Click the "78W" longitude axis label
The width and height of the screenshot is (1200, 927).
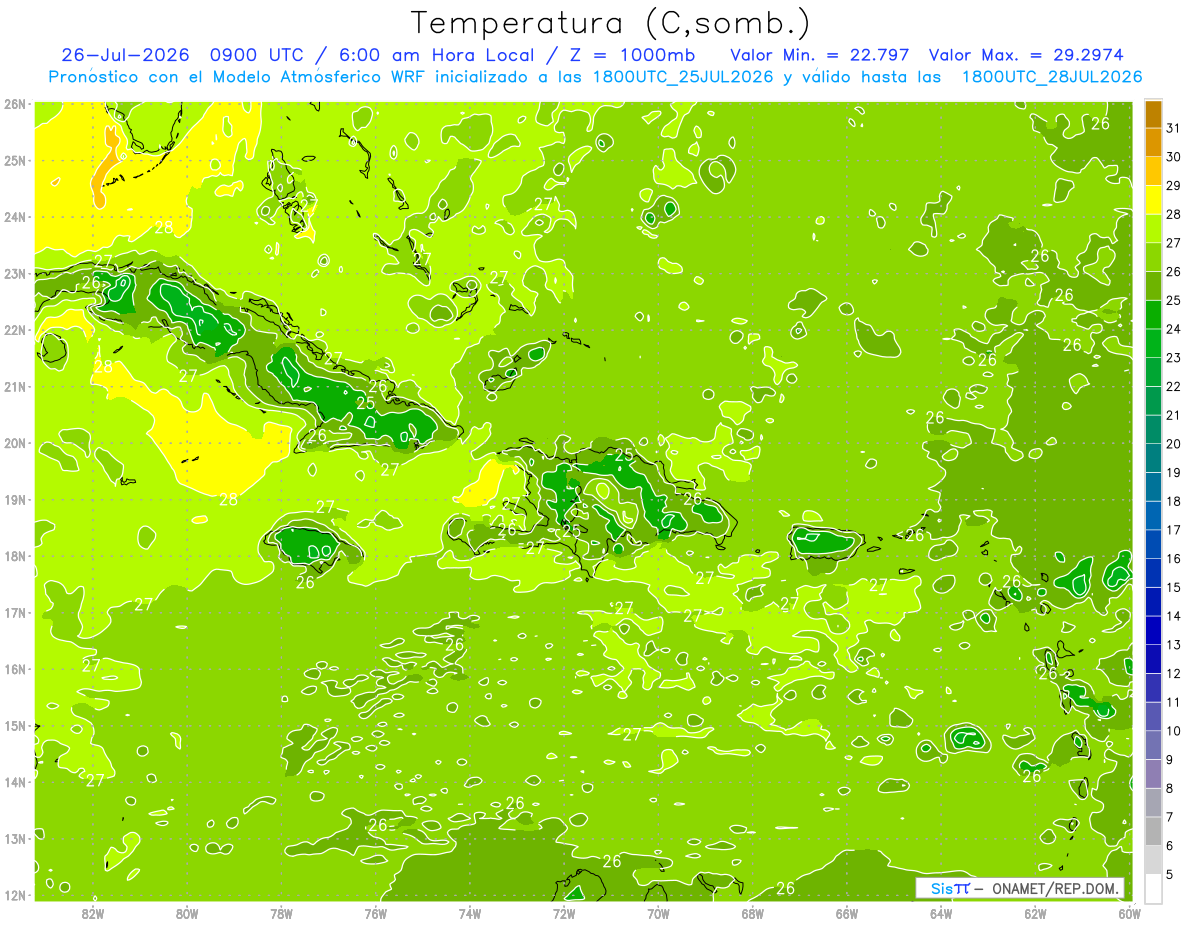pyautogui.click(x=281, y=913)
